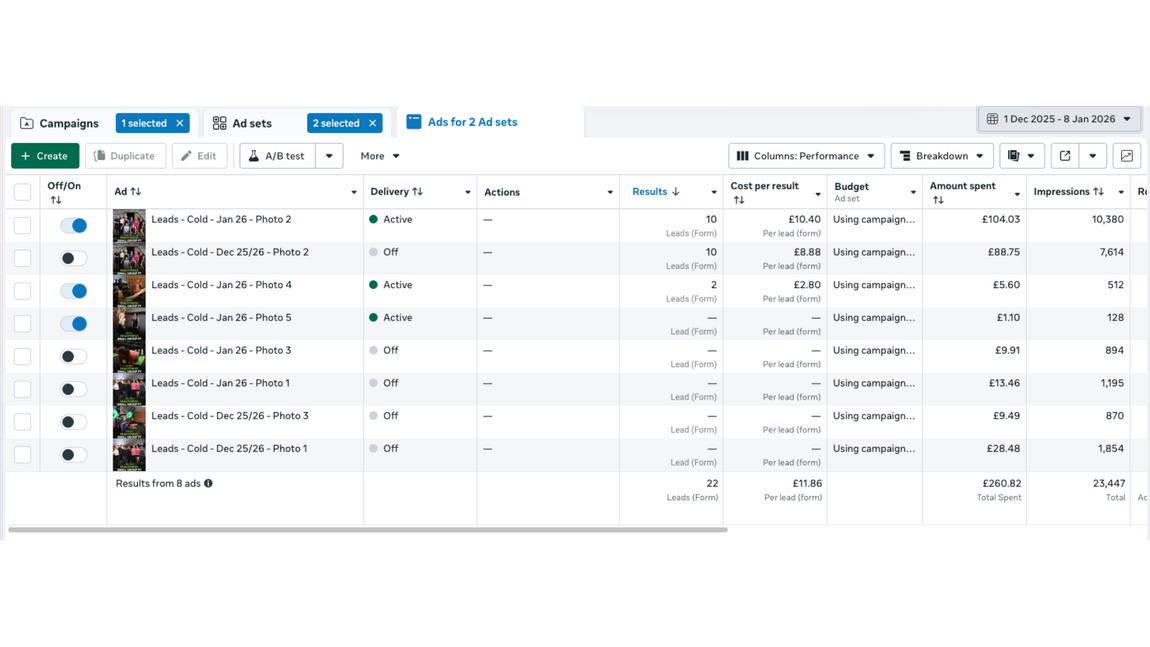This screenshot has width=1150, height=647.
Task: Toggle off the Jan 26 - Photo 2 ad
Action: pos(73,226)
